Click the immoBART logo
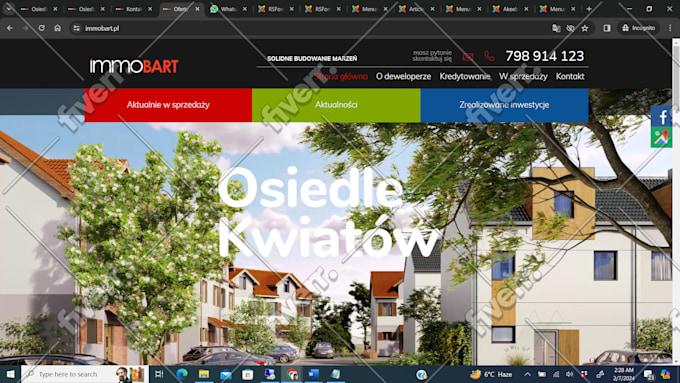 click(134, 66)
